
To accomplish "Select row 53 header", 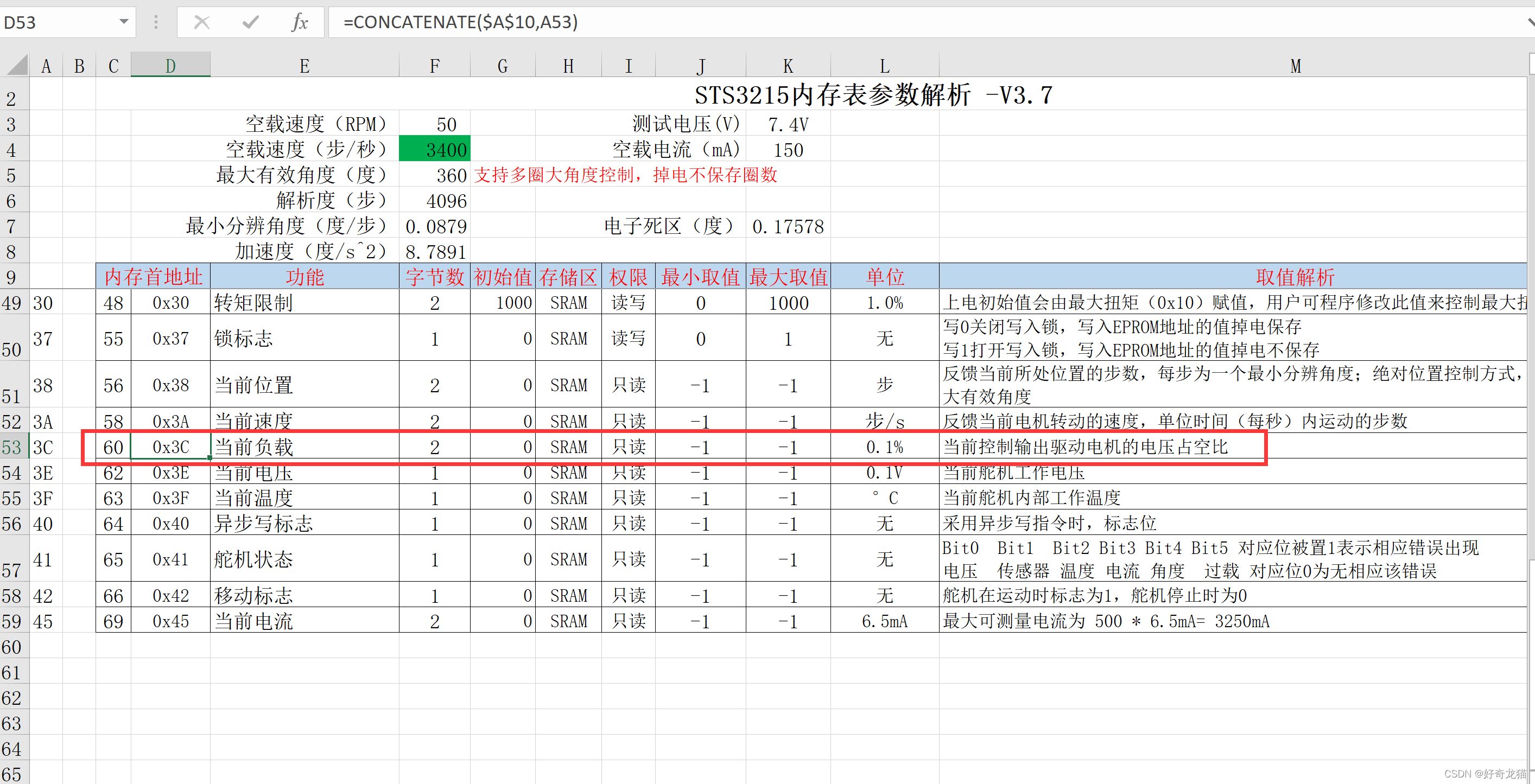I will [x=12, y=447].
